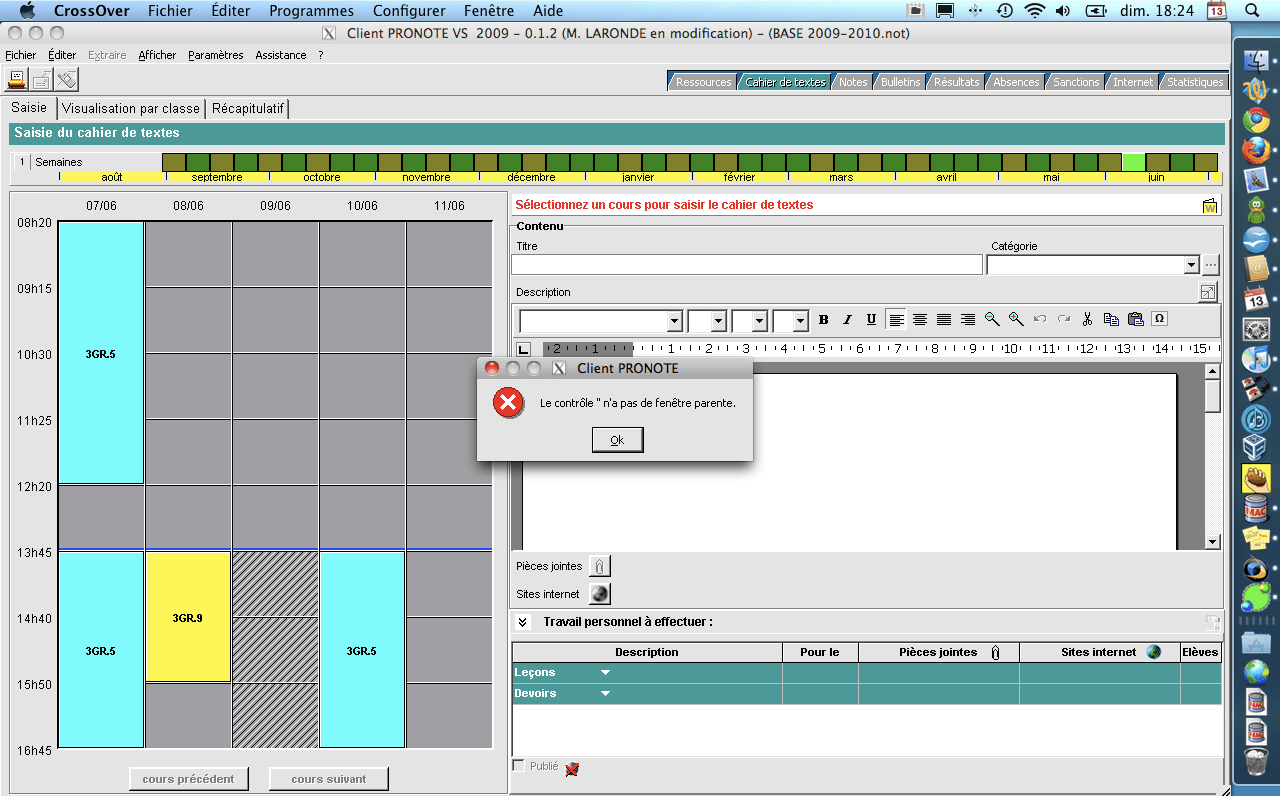
Task: Justify the description text
Action: (x=944, y=320)
